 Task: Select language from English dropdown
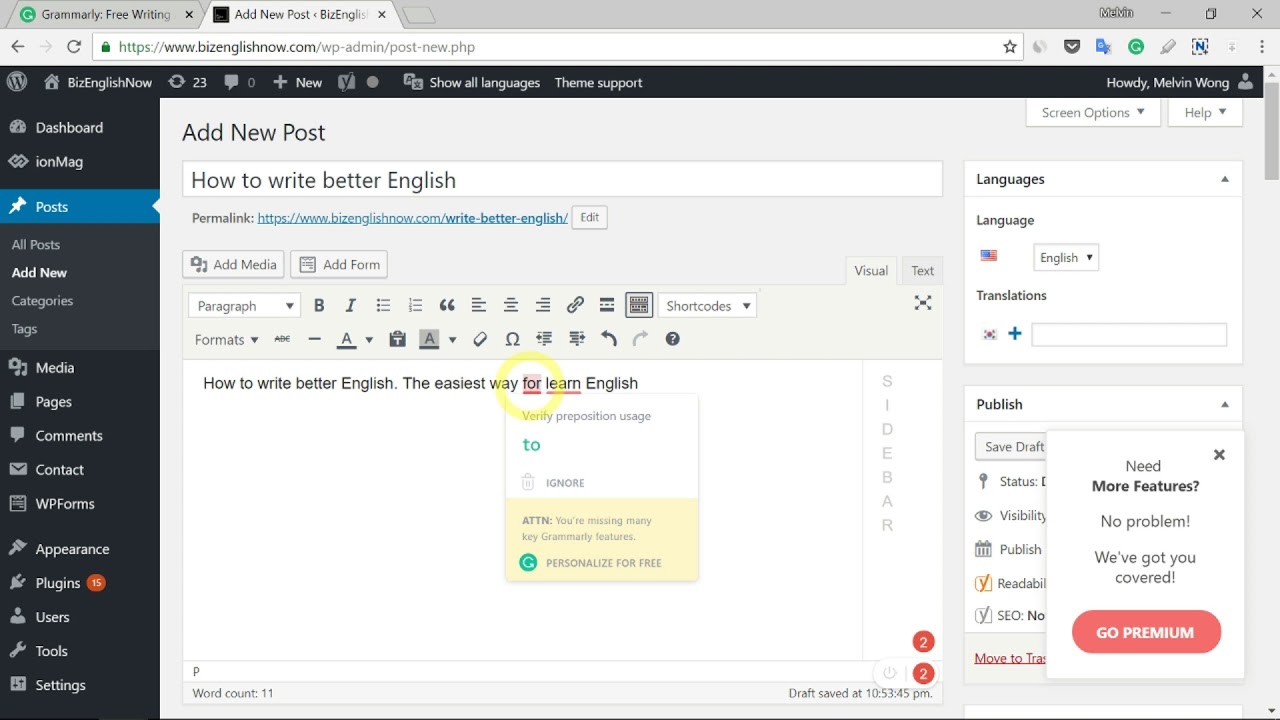(1066, 257)
